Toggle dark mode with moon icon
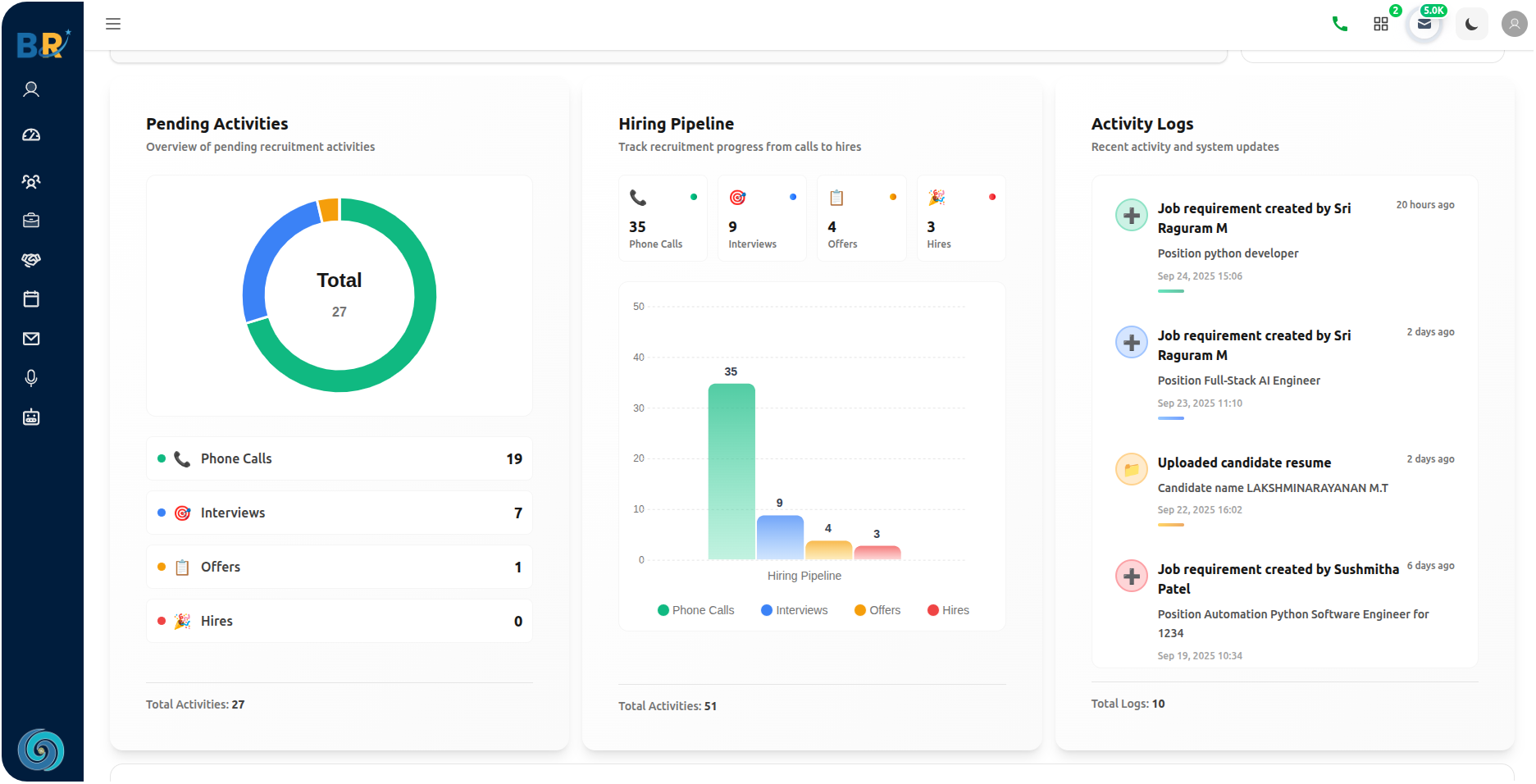Screen dimensions: 1536x784 tap(1471, 24)
